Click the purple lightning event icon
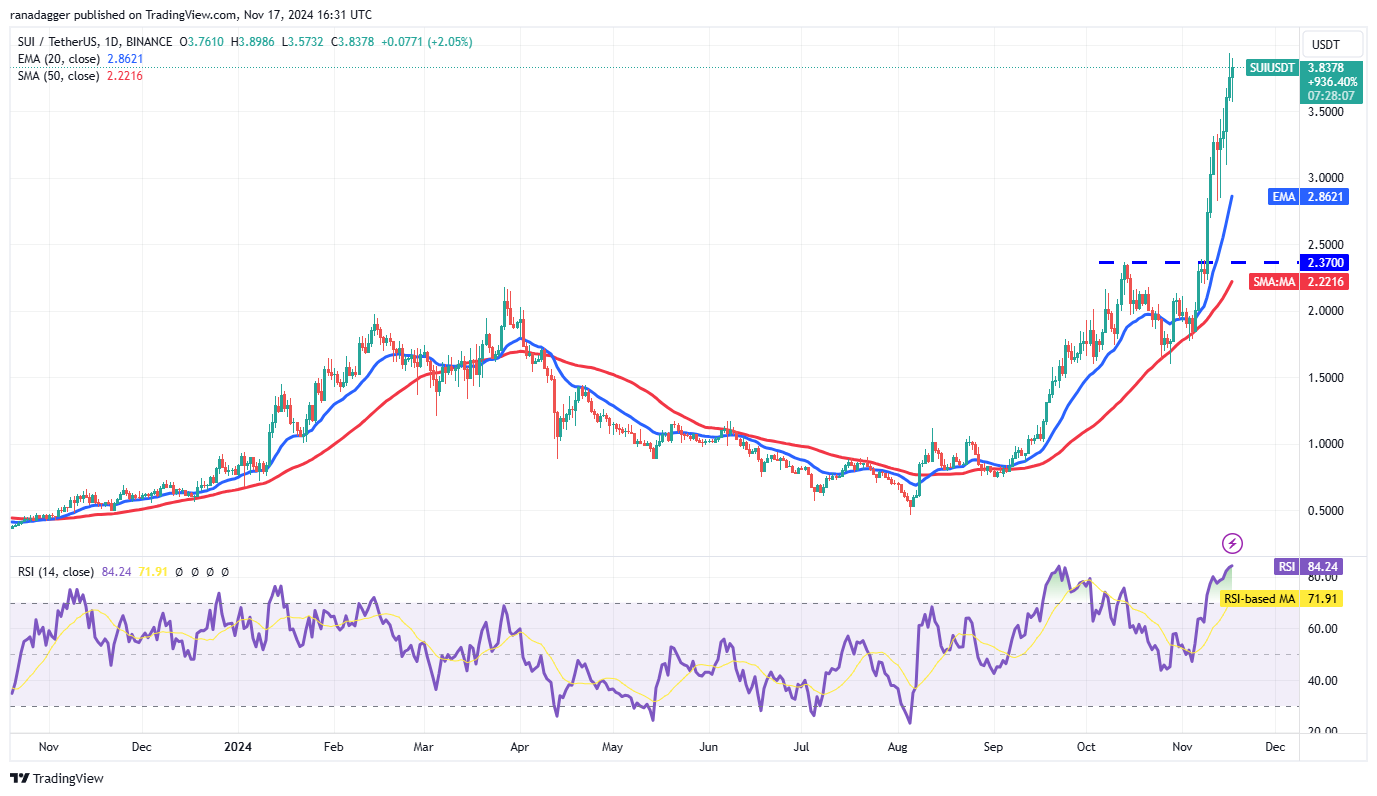The width and height of the screenshot is (1377, 796). 1233,543
